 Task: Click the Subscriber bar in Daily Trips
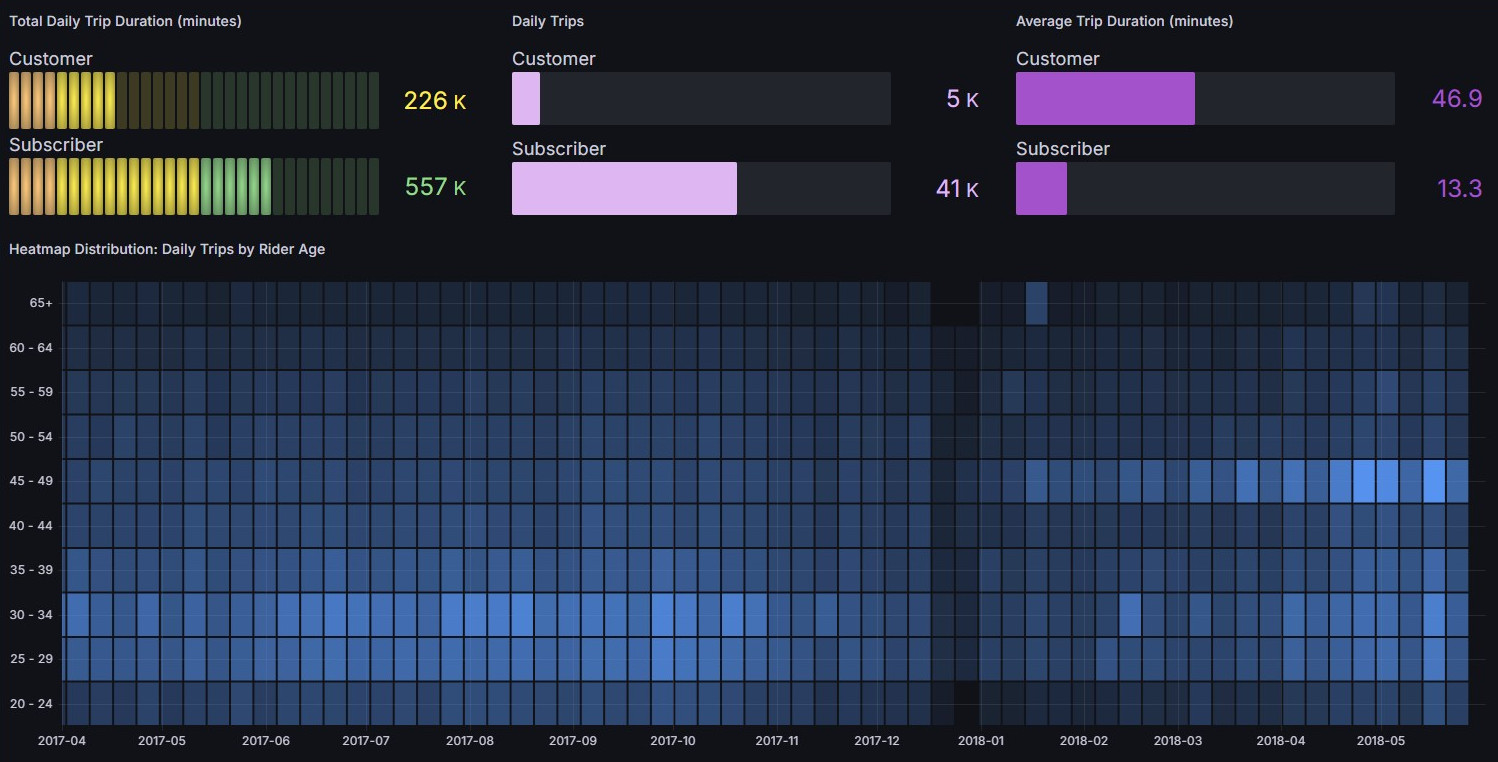pyautogui.click(x=701, y=188)
